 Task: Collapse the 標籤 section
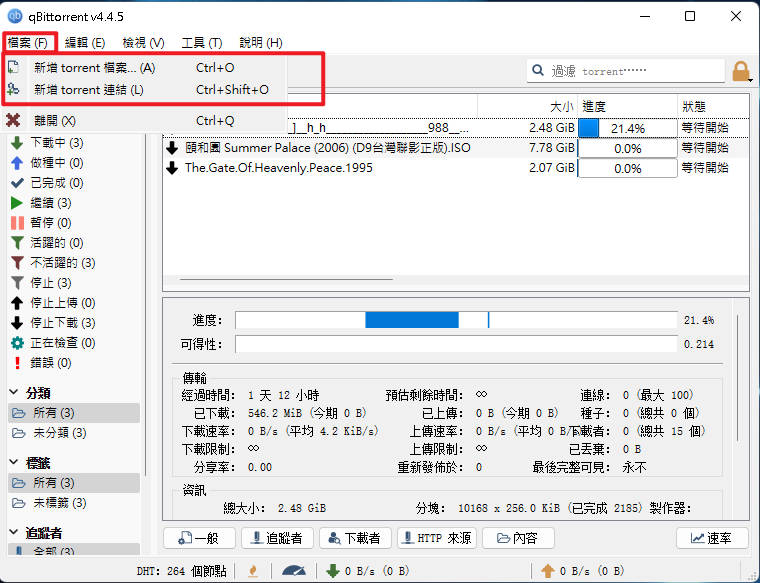(x=14, y=462)
